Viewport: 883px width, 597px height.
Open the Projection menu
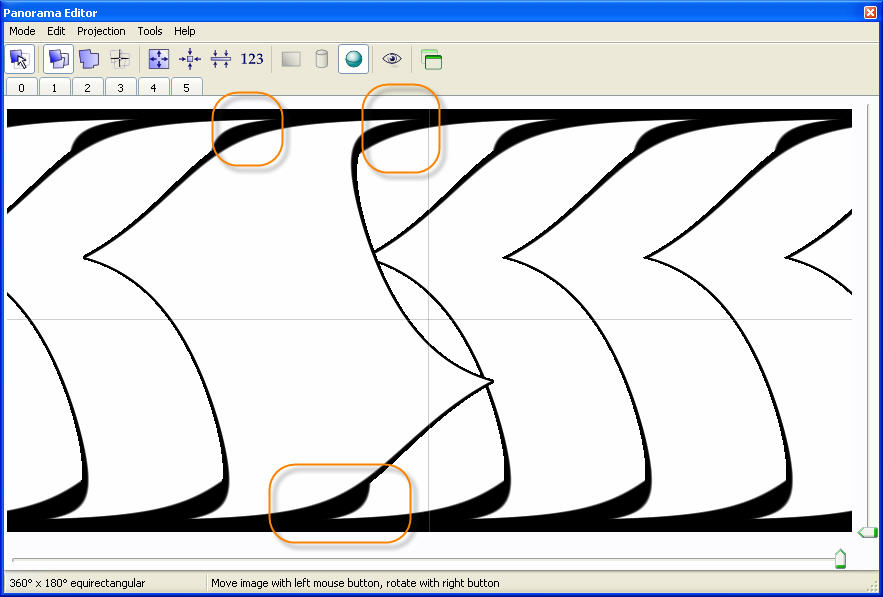[x=101, y=31]
